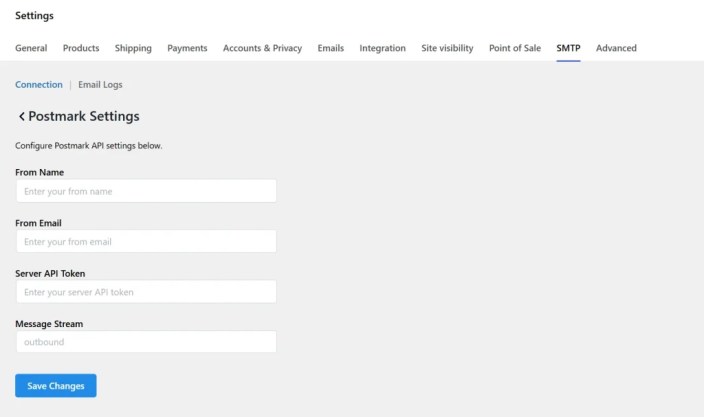704x417 pixels.
Task: Select the Site visibility tab
Action: 447,48
